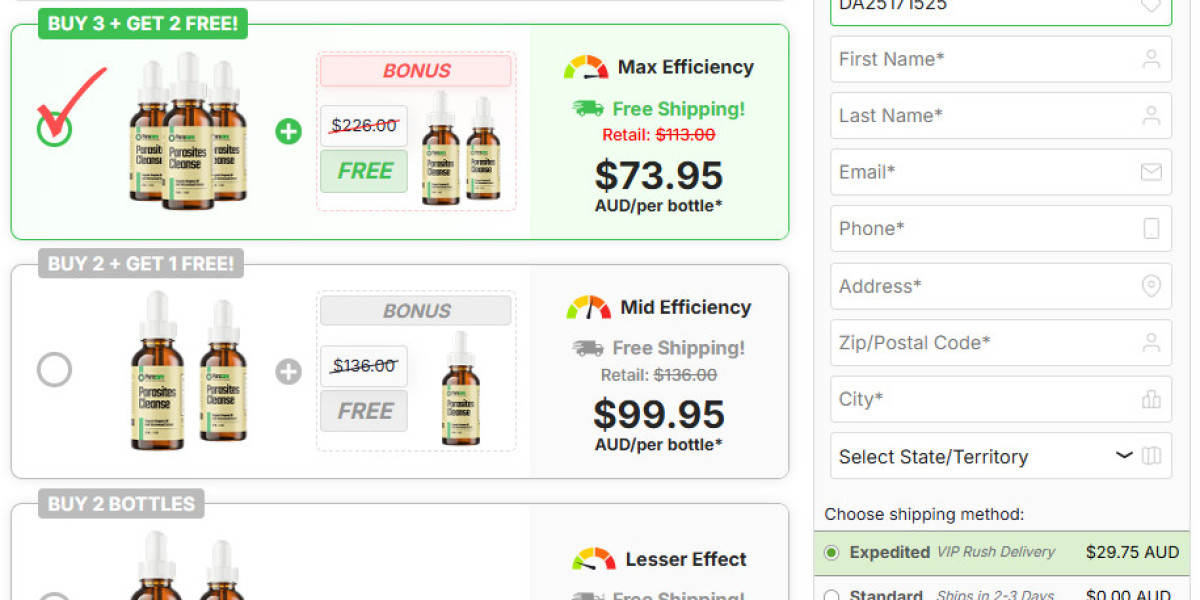Click the red BONUS banner in top package
Screen dimensions: 1200x600
click(x=416, y=71)
